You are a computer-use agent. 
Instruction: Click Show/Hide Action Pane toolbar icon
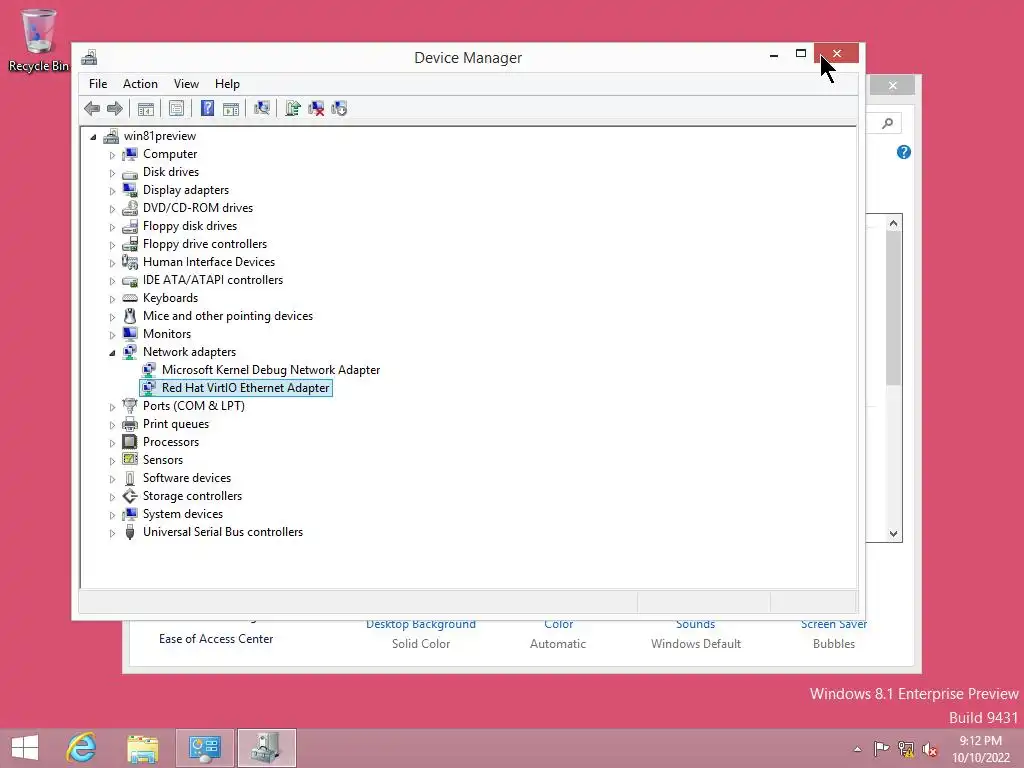231,108
